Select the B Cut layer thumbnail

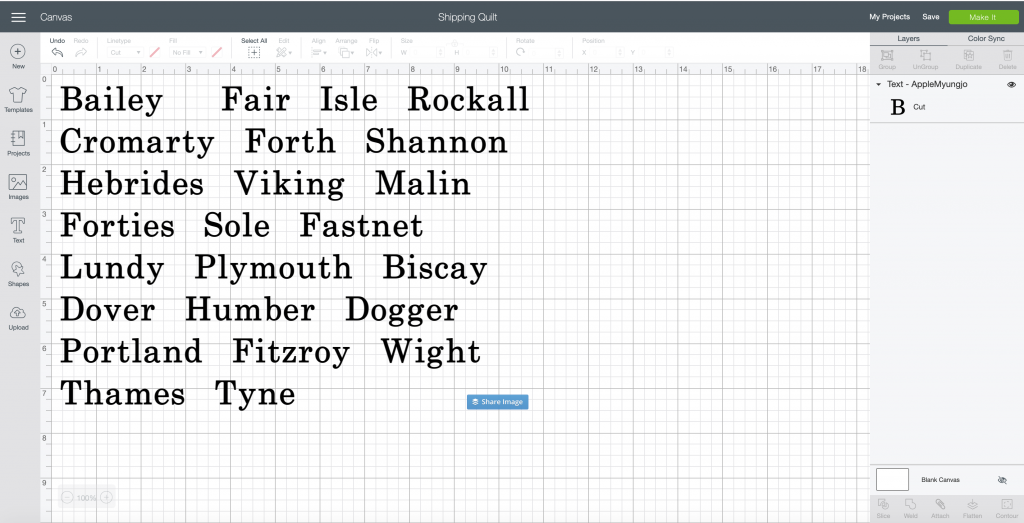click(x=898, y=107)
